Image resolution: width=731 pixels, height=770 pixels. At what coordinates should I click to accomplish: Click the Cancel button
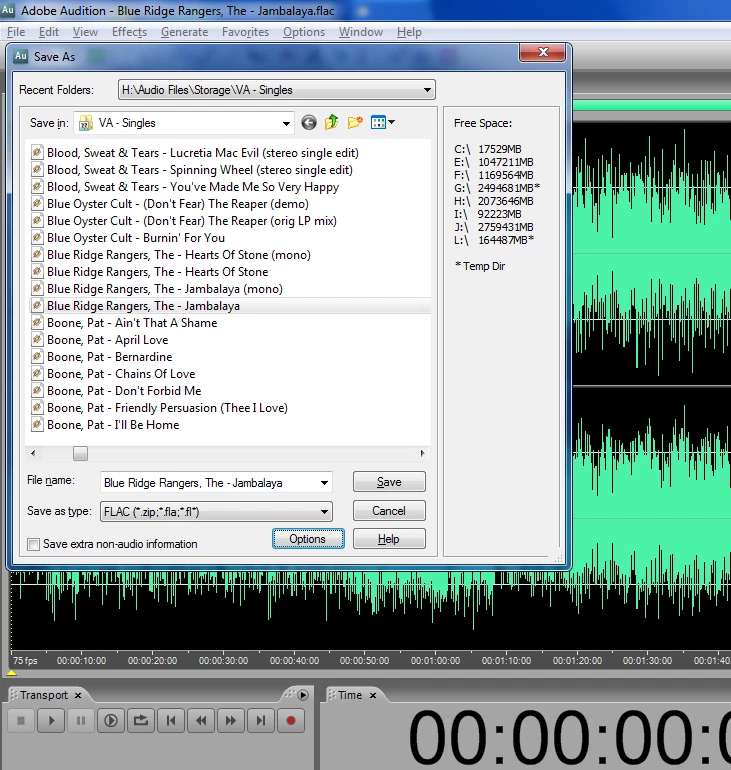coord(389,511)
